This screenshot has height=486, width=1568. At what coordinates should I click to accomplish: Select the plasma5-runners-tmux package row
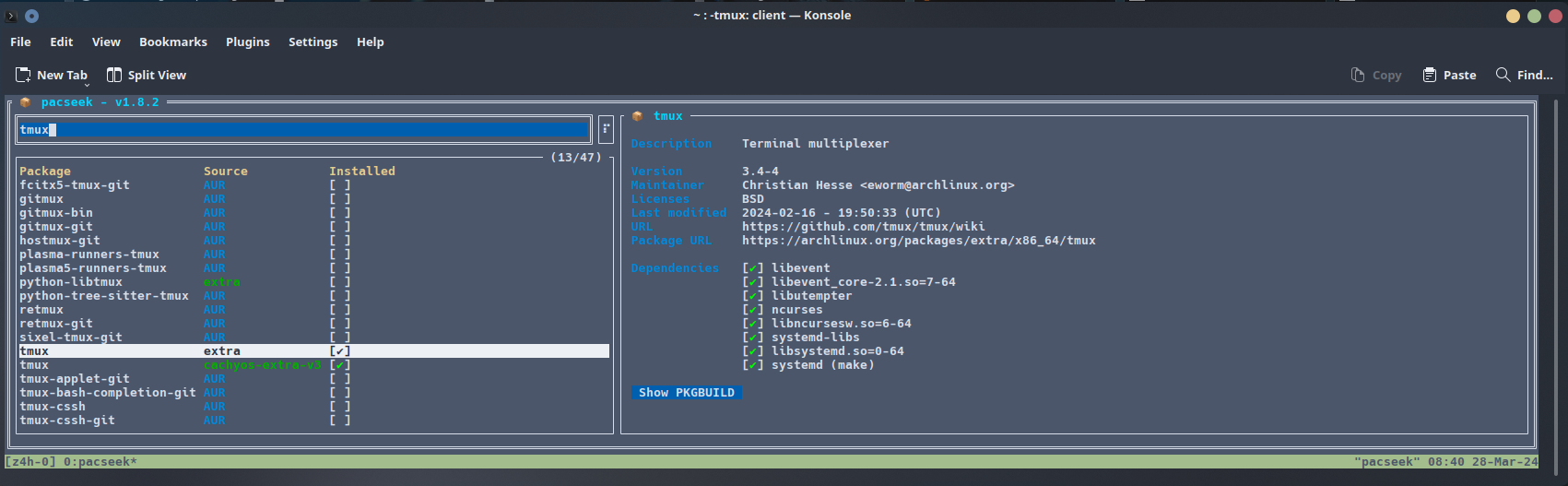pyautogui.click(x=314, y=268)
